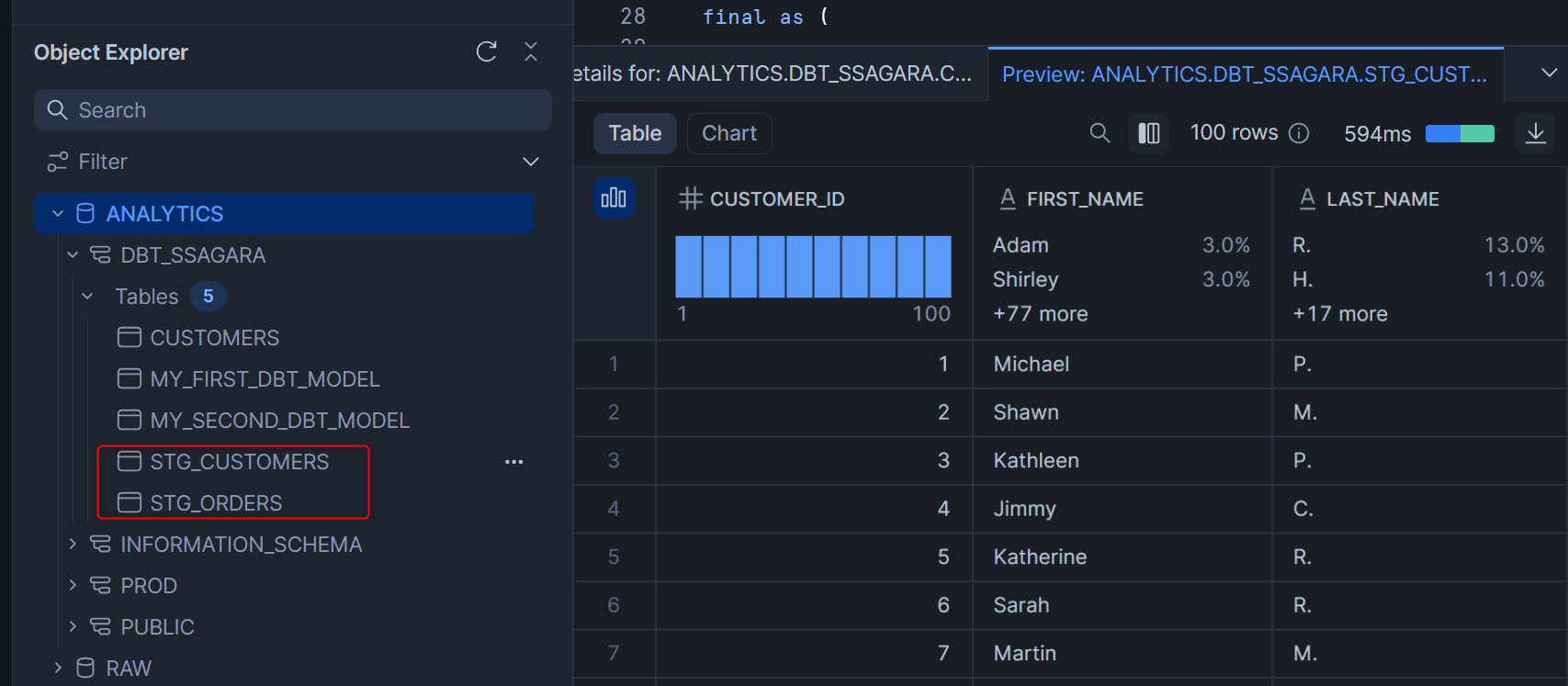Open the STG_CUSTOMERS table
Viewport: 1568px width, 686px height.
click(239, 462)
